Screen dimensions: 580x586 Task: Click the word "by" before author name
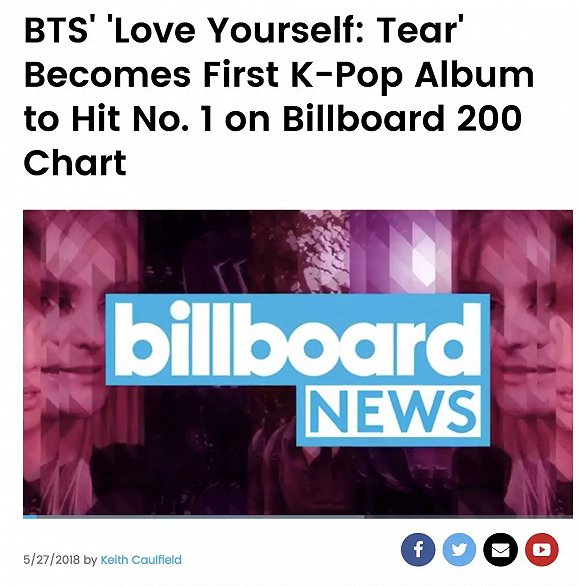[x=90, y=560]
